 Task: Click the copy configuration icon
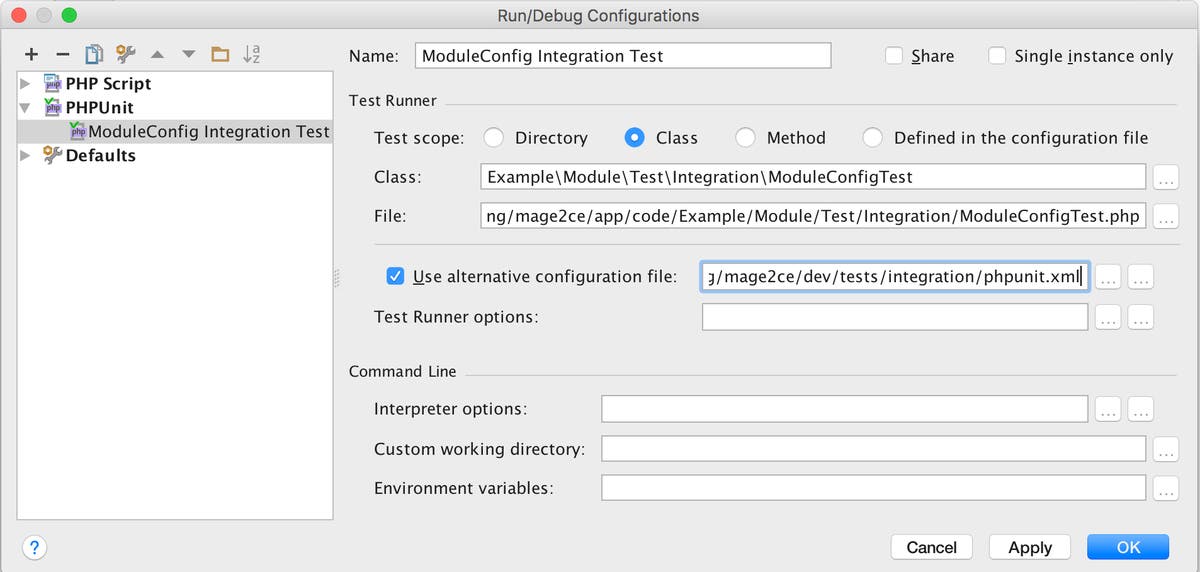point(94,54)
